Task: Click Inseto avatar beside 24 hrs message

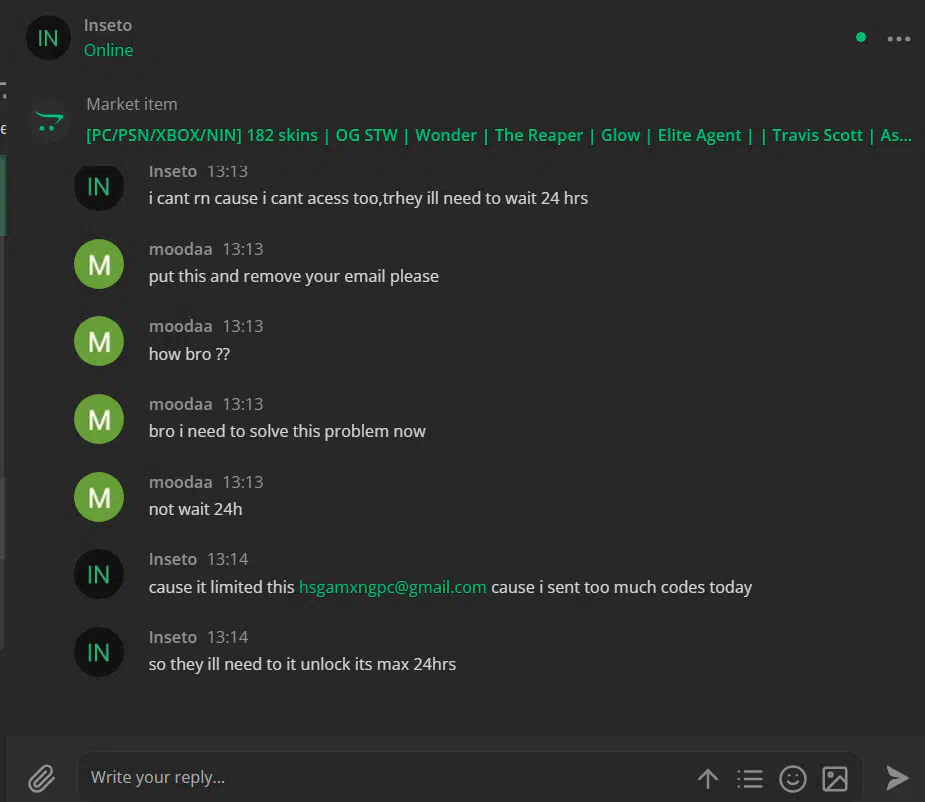Action: click(99, 186)
